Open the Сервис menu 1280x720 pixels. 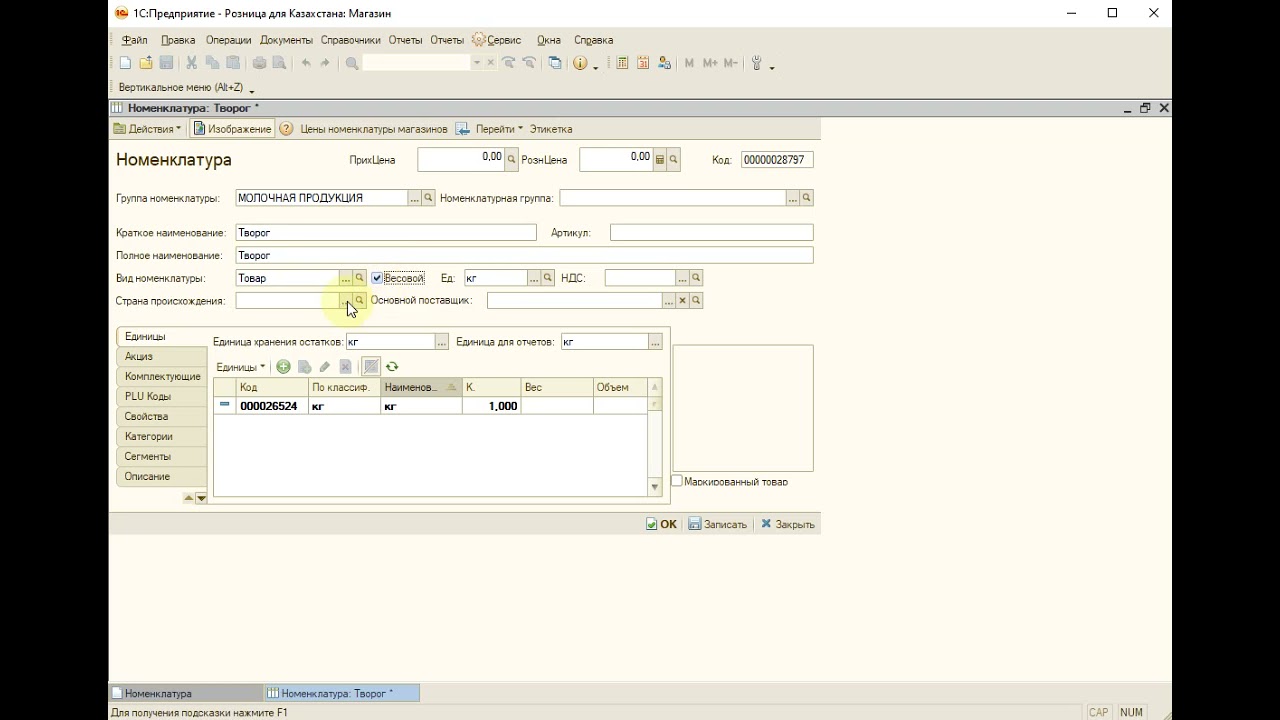(497, 40)
